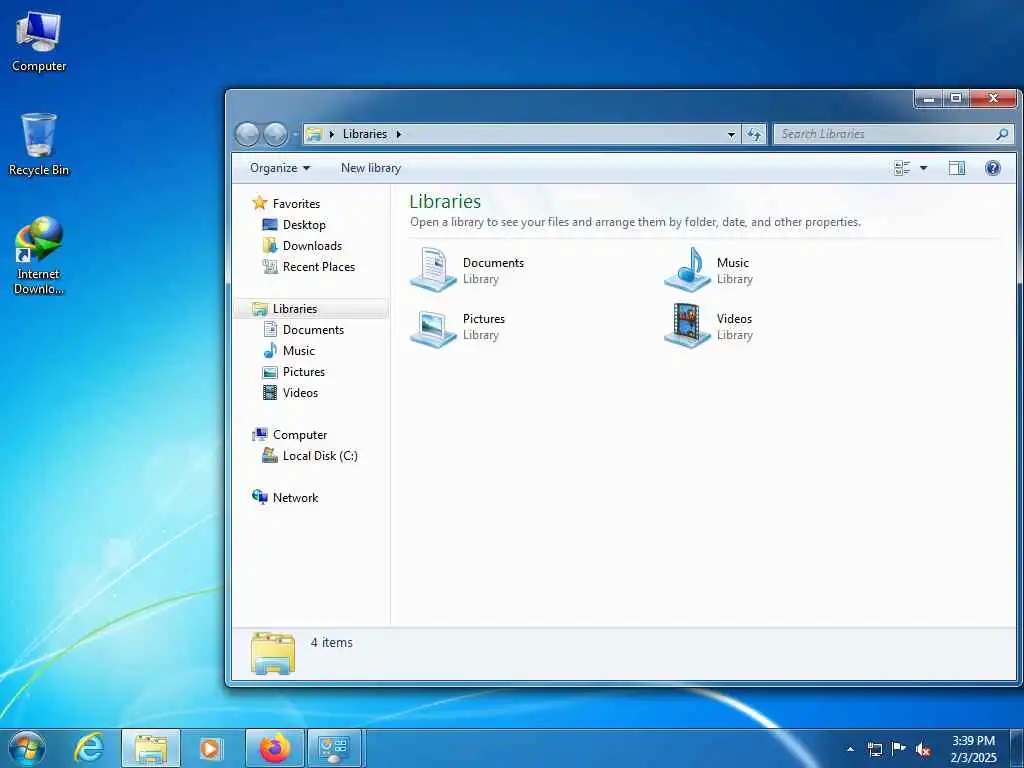1024x768 pixels.
Task: Click the search magnifier icon
Action: [1002, 134]
